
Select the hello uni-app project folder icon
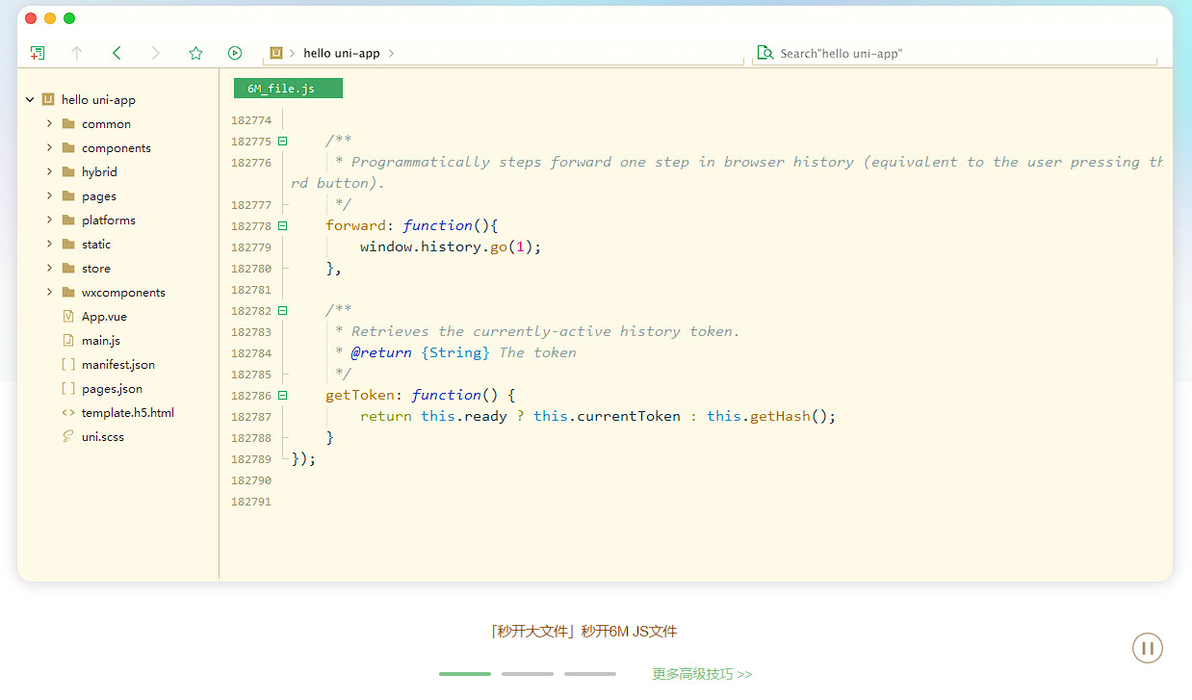click(49, 100)
